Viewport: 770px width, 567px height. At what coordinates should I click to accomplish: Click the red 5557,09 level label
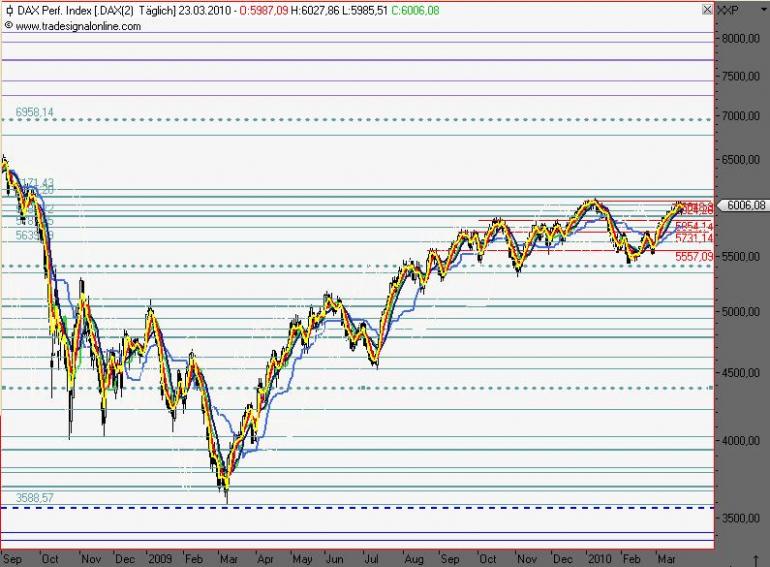click(x=694, y=257)
